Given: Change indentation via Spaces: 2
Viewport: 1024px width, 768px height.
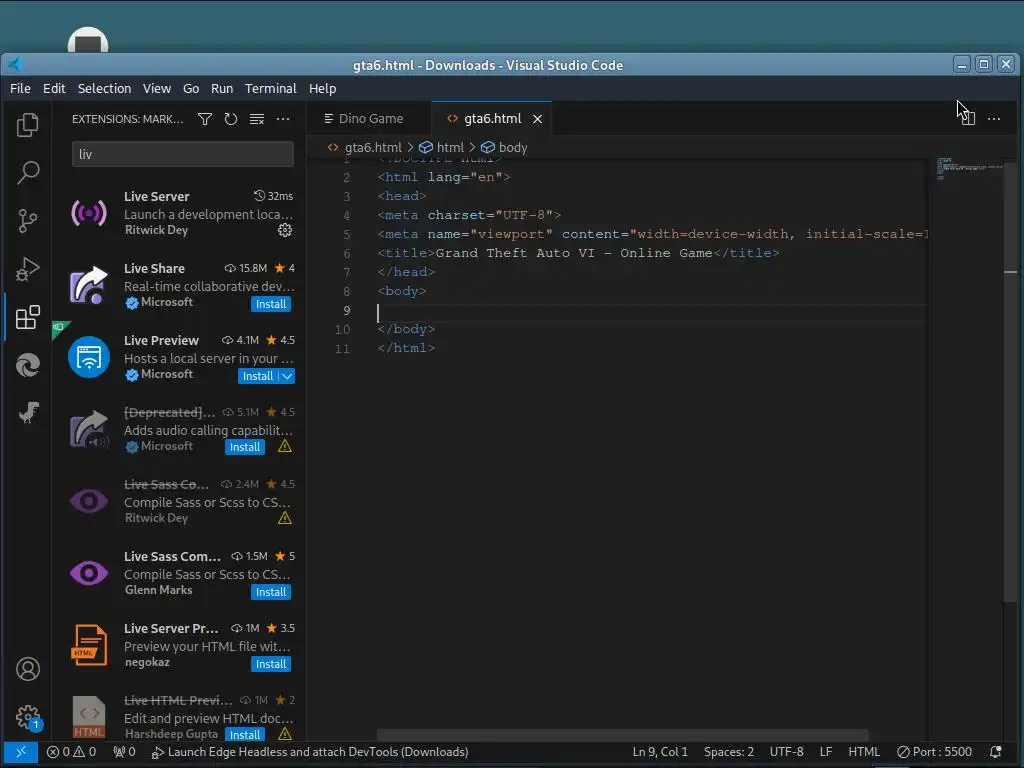Looking at the screenshot, I should tap(729, 752).
